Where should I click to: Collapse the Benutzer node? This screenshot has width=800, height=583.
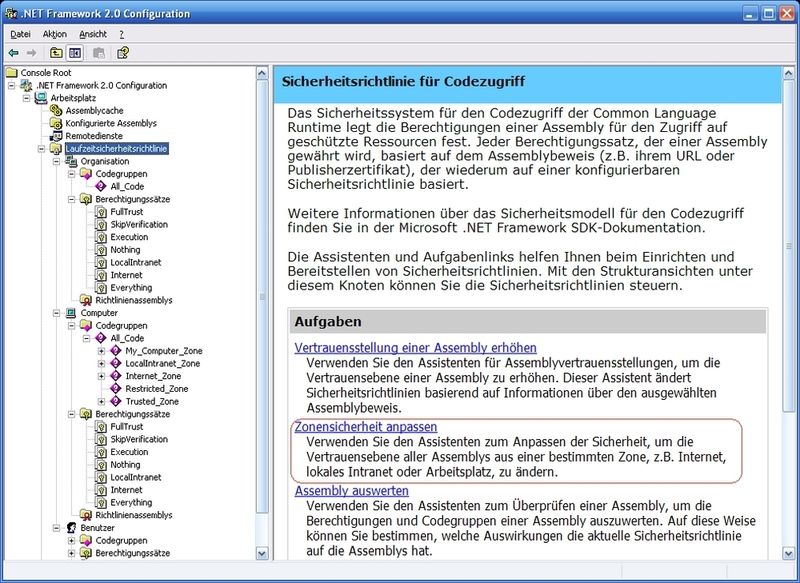pos(57,528)
